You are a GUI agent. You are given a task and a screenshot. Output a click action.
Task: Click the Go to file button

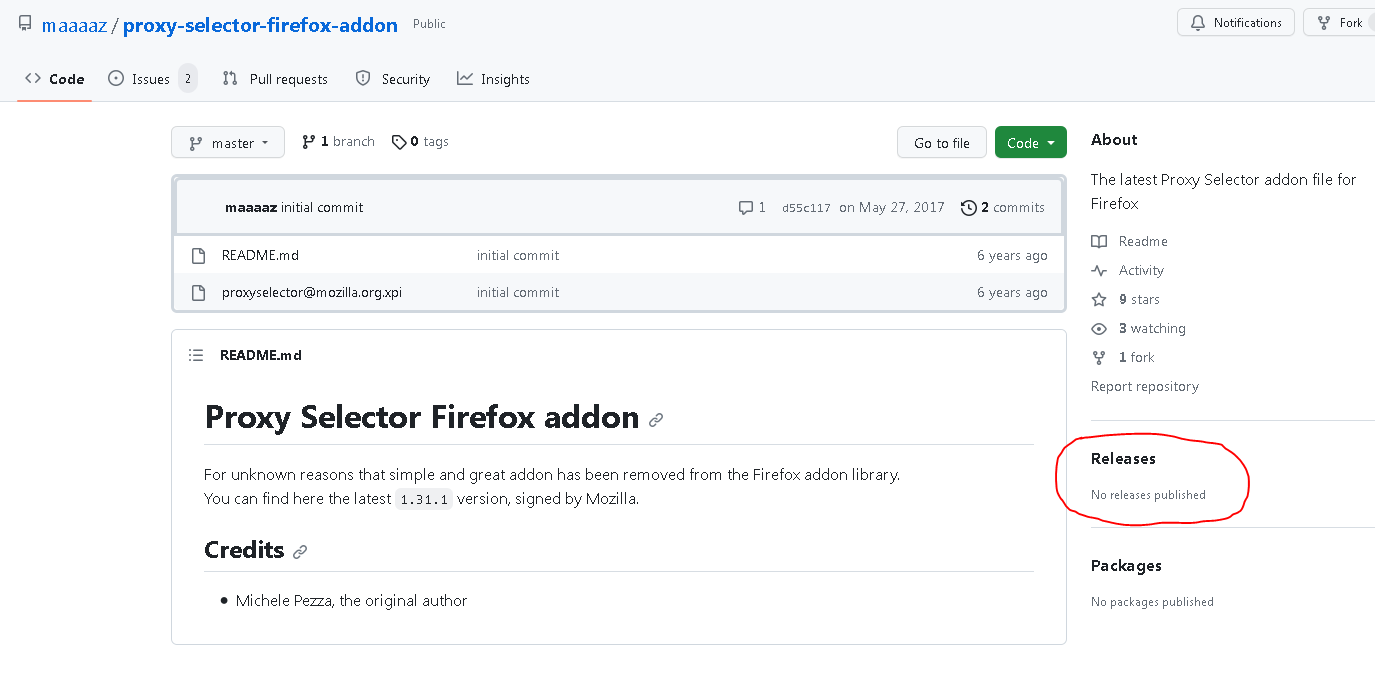pos(942,143)
